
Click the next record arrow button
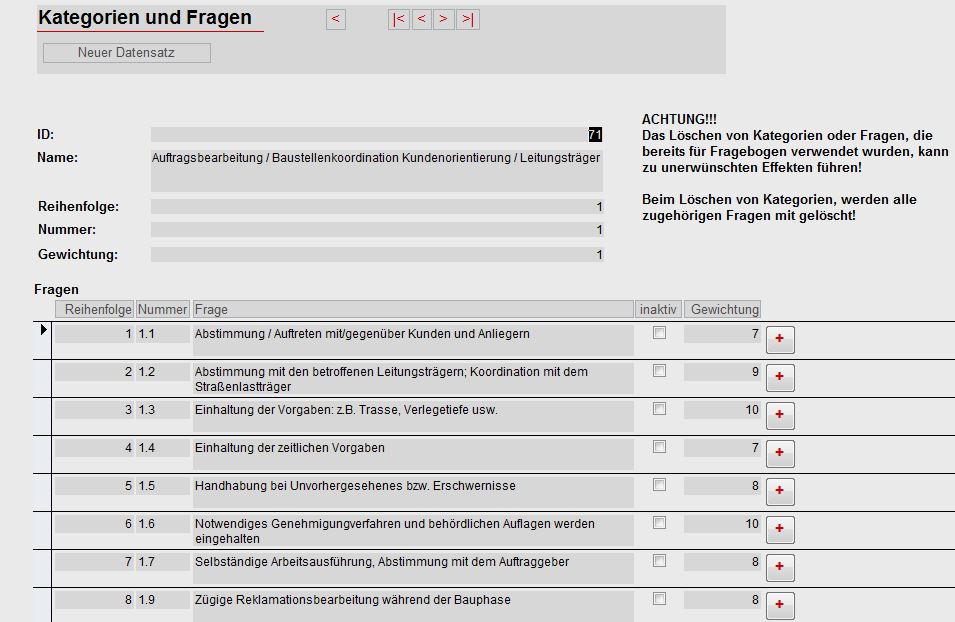pos(445,19)
